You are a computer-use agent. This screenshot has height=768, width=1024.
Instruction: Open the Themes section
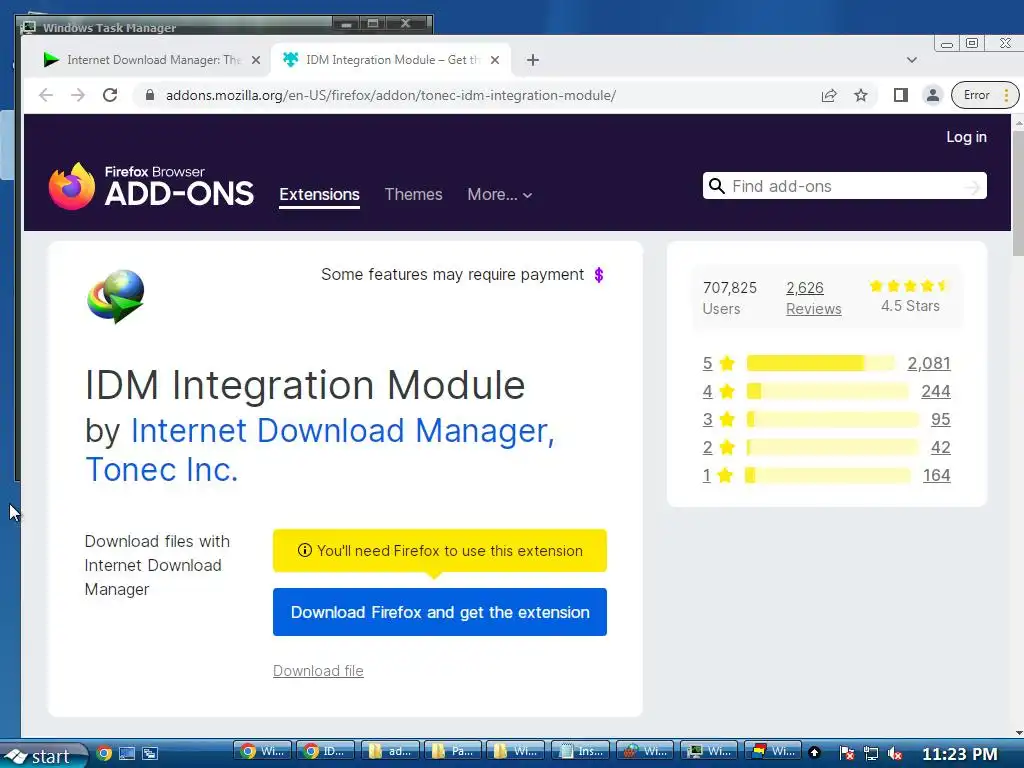point(413,195)
